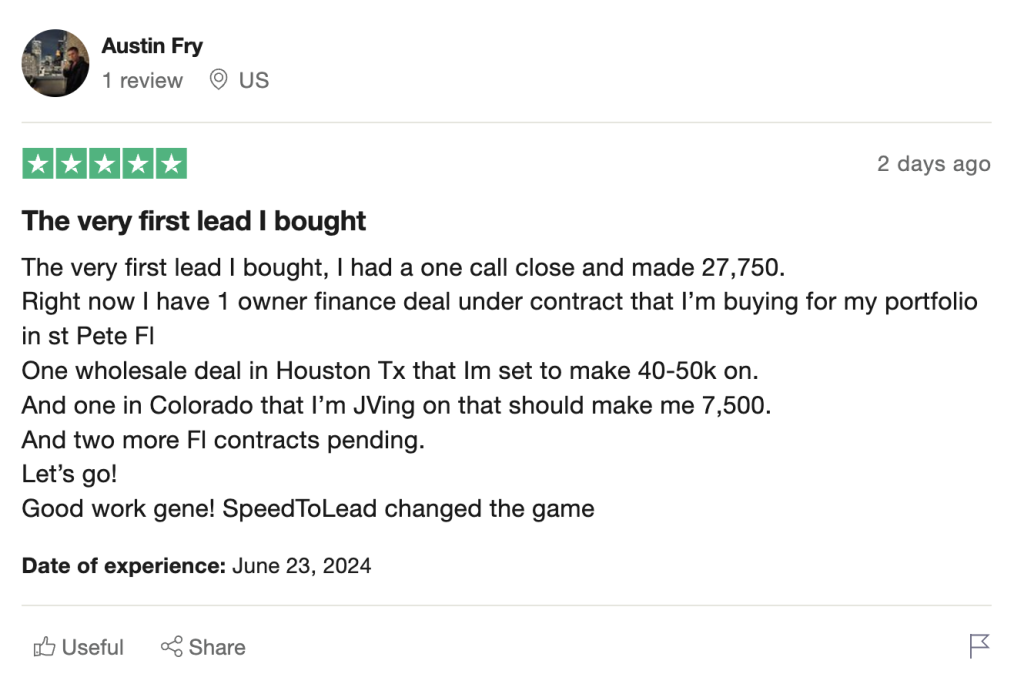Click the first green rating star
This screenshot has width=1024, height=684.
point(38,164)
